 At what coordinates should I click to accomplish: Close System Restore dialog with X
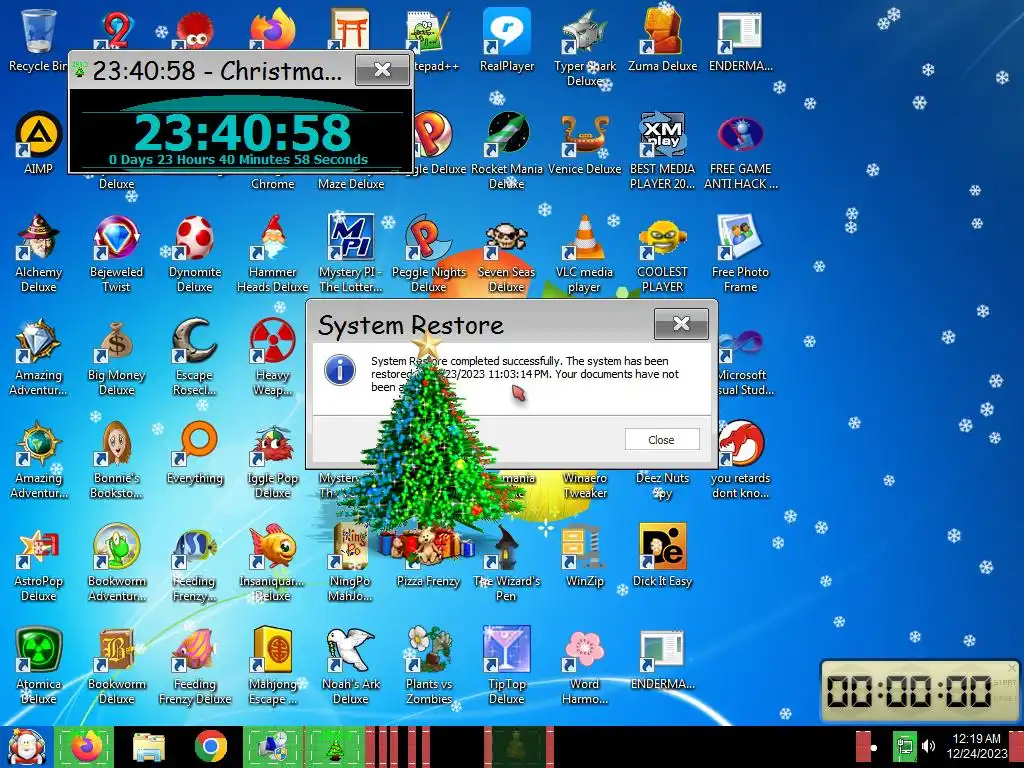(681, 324)
